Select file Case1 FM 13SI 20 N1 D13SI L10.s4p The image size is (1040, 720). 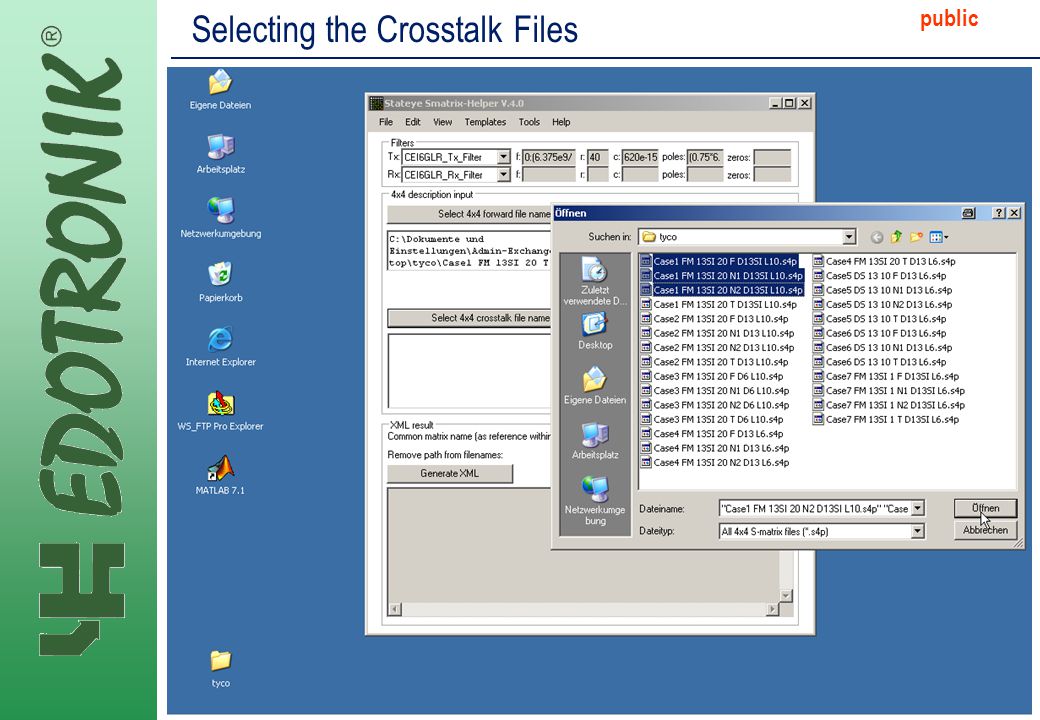(x=722, y=276)
